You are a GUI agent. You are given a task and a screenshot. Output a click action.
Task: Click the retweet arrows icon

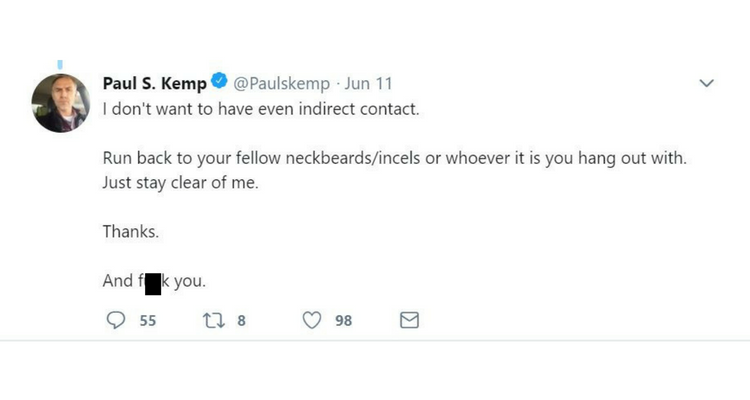tap(213, 321)
